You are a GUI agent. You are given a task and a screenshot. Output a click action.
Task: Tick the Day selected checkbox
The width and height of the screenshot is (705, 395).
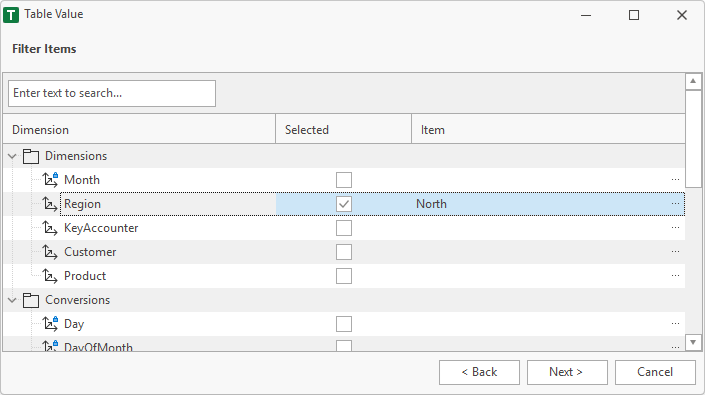tap(344, 324)
